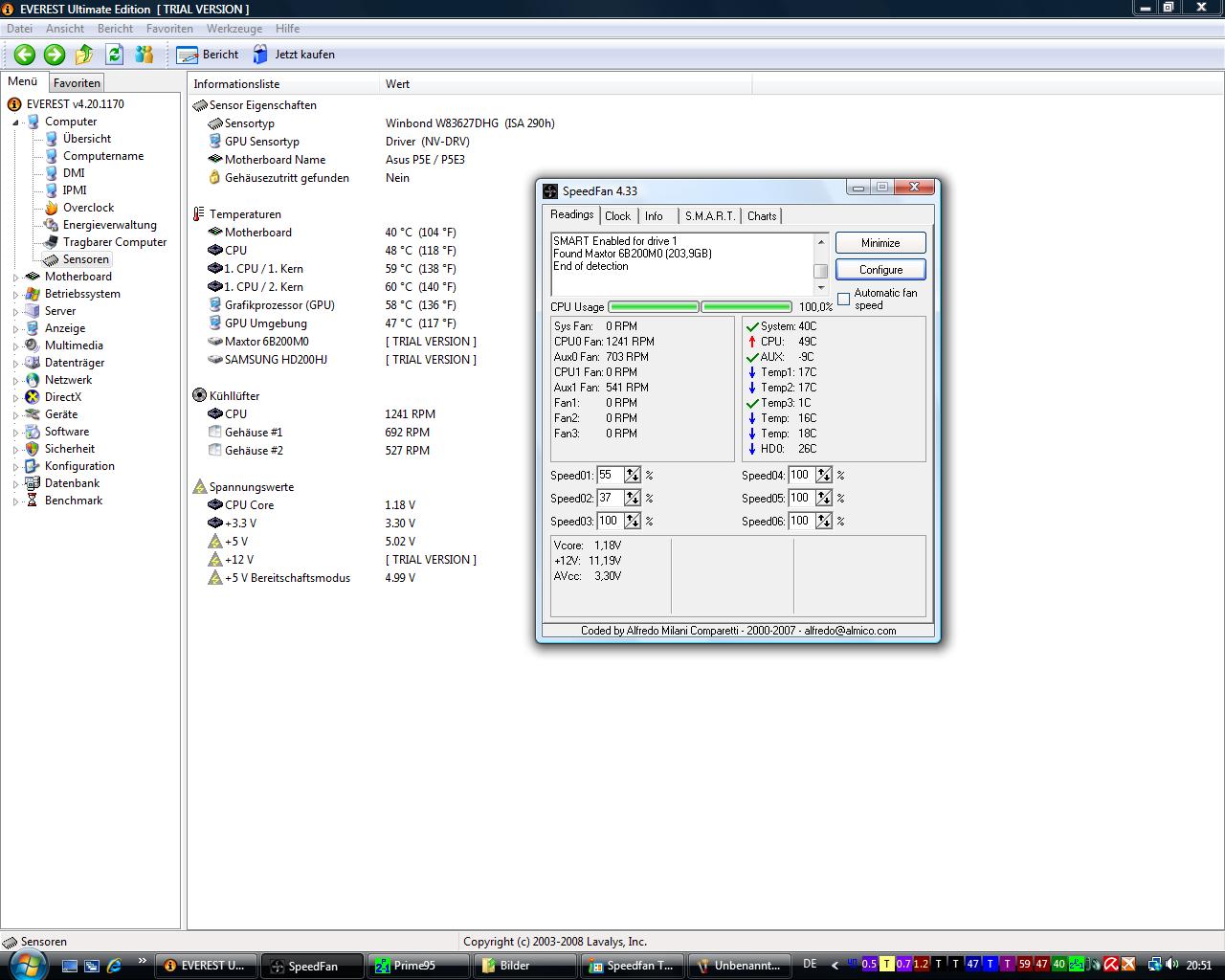Open the Hilfe menu

pos(287,29)
